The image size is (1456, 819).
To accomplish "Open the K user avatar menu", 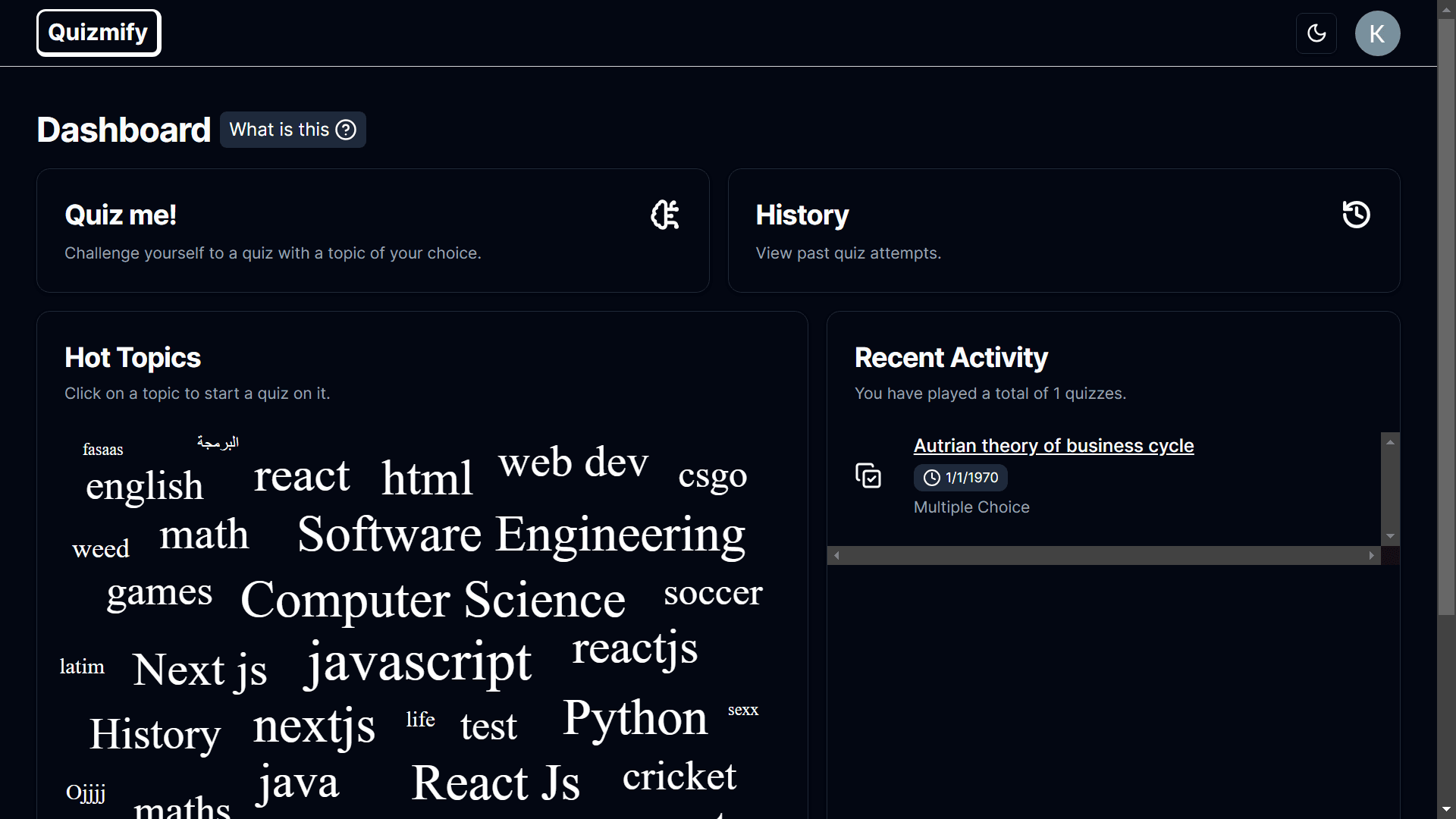I will point(1377,33).
